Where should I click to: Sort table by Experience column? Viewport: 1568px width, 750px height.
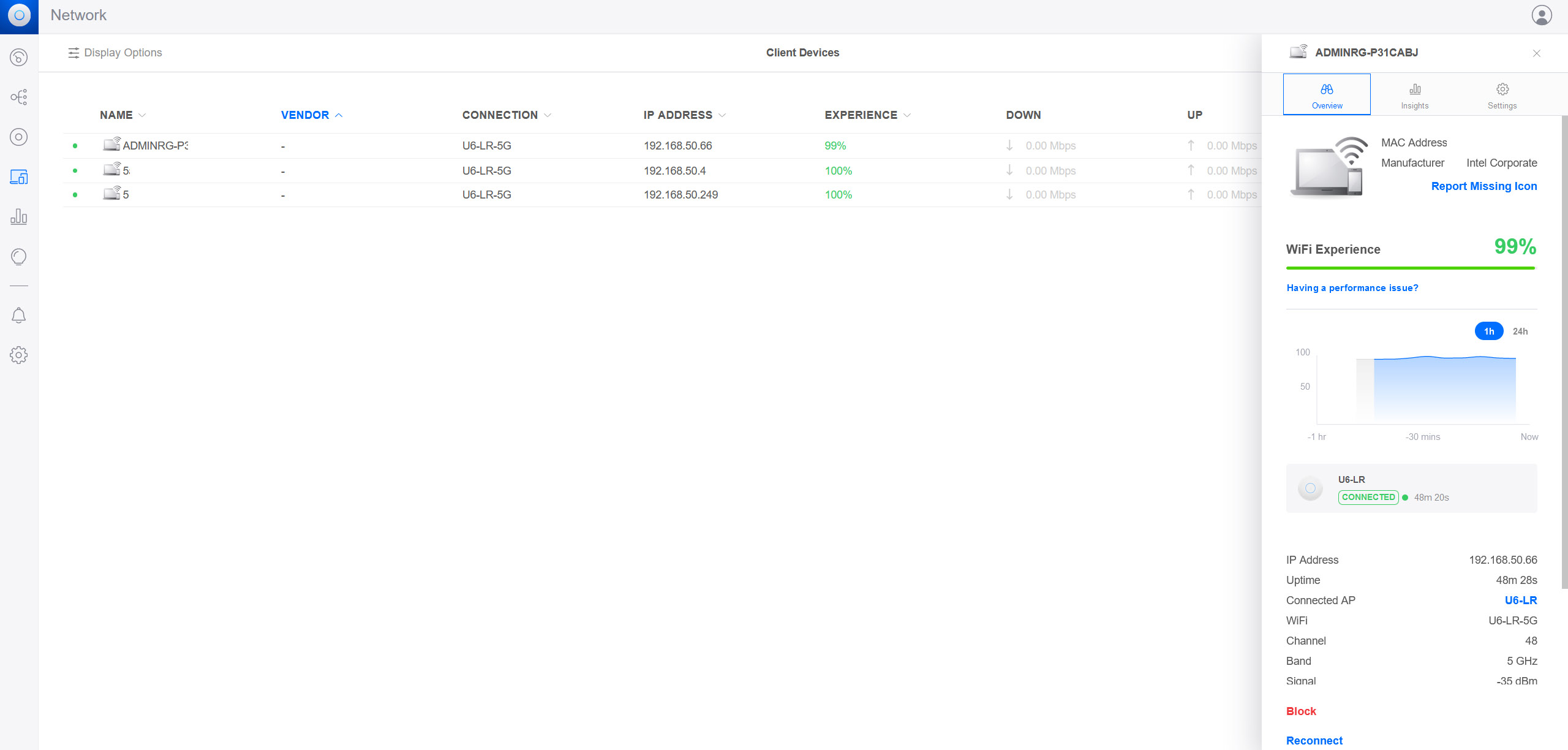click(867, 115)
